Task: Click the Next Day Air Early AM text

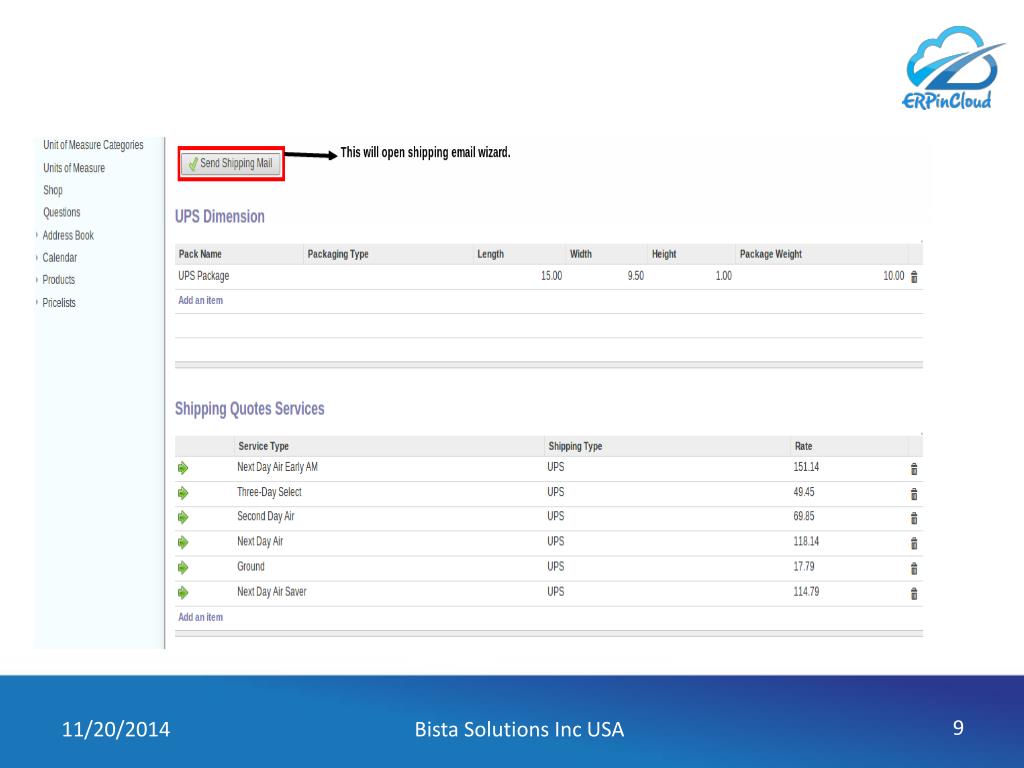Action: pos(277,467)
